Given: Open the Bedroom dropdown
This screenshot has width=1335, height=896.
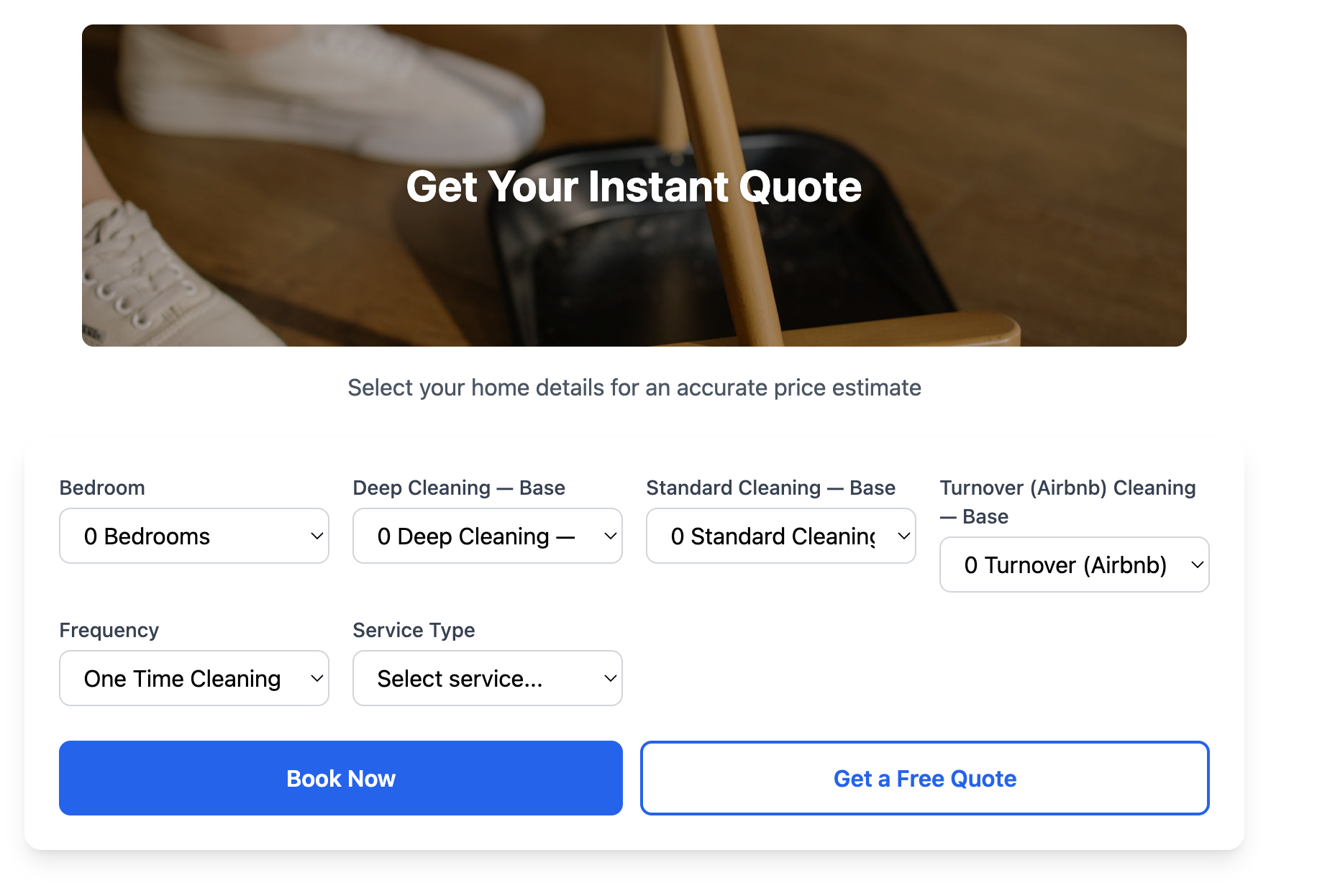Looking at the screenshot, I should click(x=193, y=535).
